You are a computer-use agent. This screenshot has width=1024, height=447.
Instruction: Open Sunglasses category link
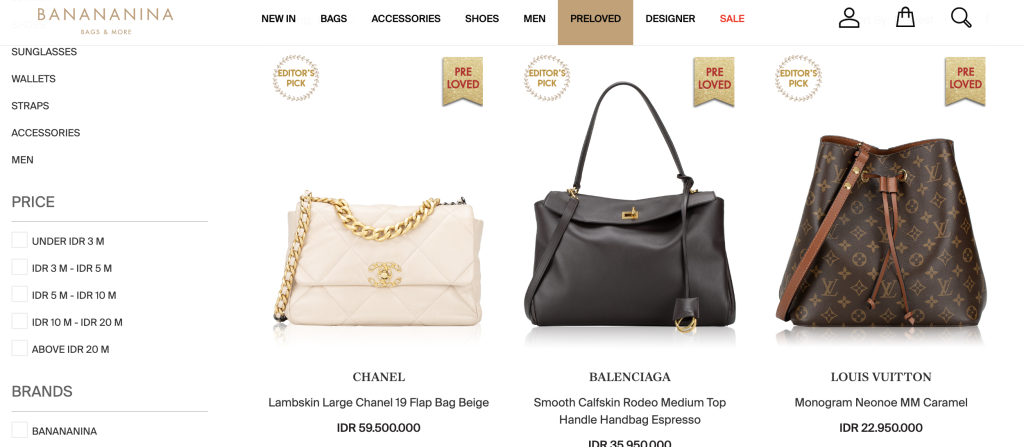[44, 52]
